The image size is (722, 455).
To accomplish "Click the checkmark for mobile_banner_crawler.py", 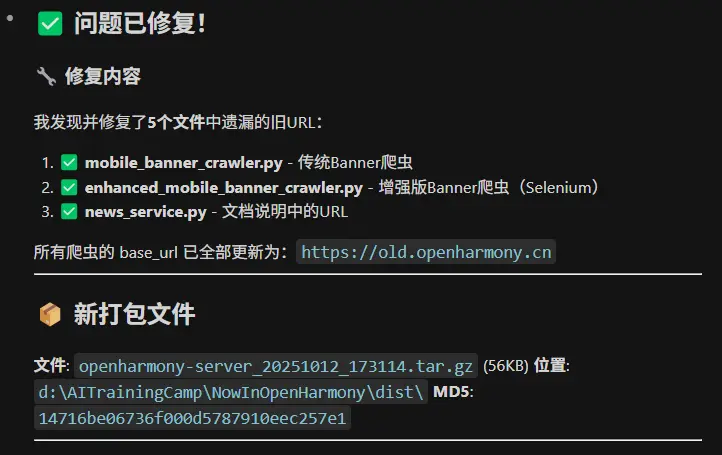I will (x=69, y=163).
